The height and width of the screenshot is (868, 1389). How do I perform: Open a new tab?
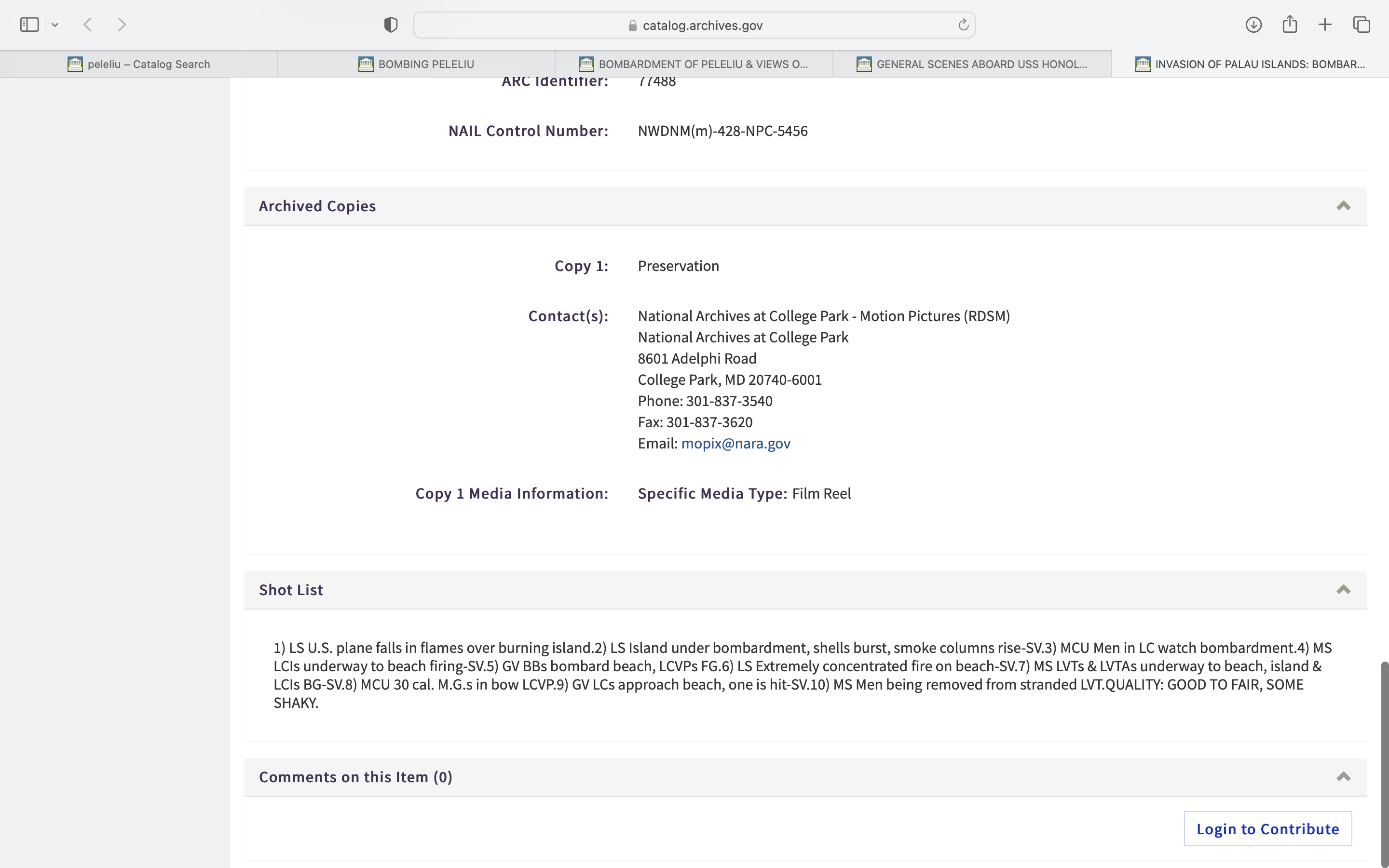point(1325,25)
